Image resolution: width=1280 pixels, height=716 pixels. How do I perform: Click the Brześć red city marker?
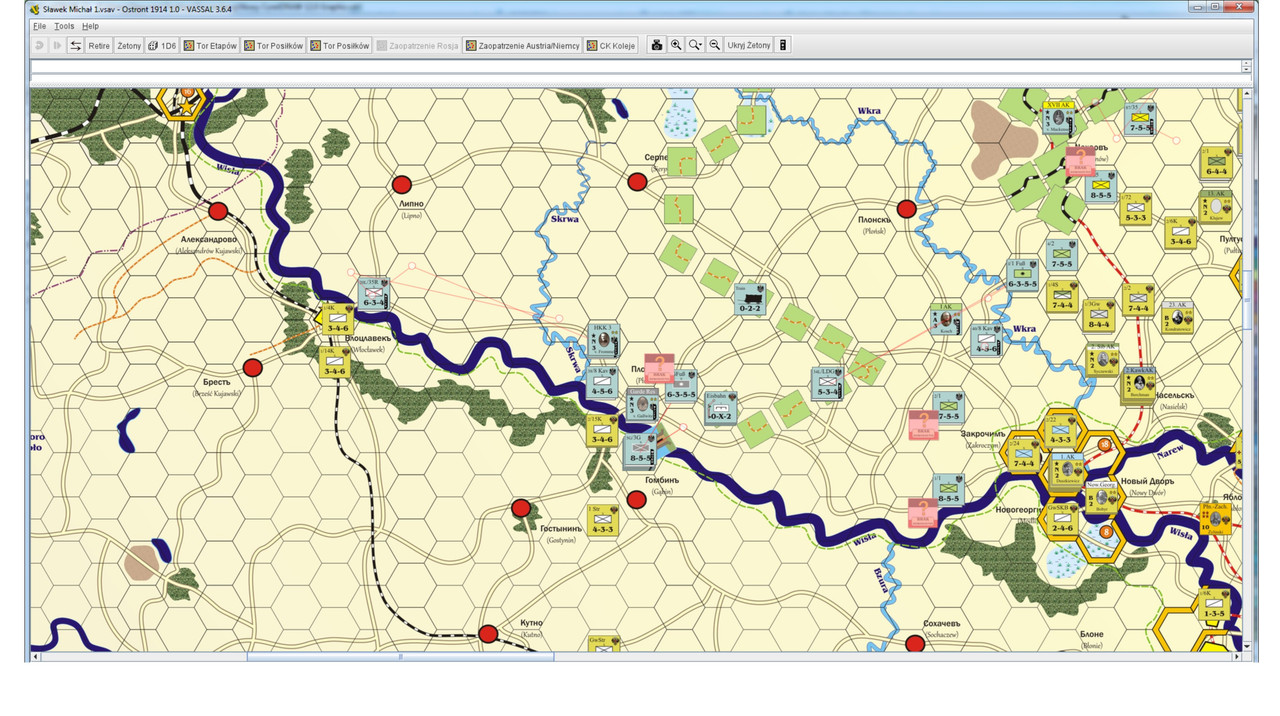coord(253,368)
